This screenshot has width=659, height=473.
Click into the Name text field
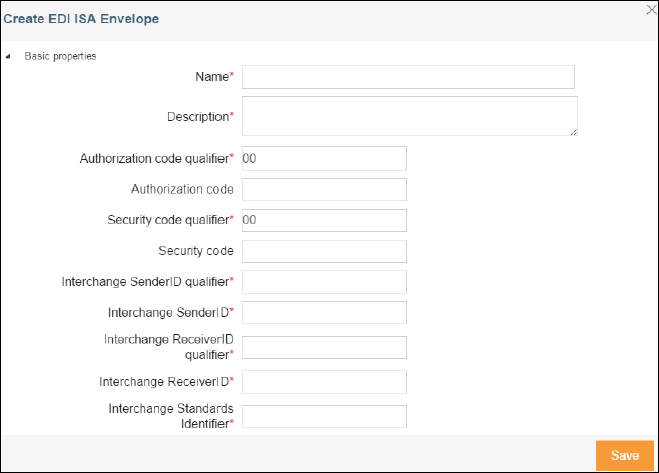pos(408,78)
